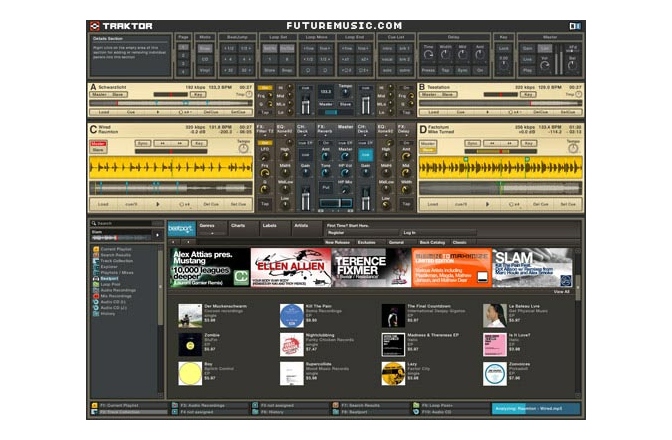This screenshot has height=440, width=672.
Task: Open deck C left FX Filter dropdown
Action: click(x=264, y=129)
